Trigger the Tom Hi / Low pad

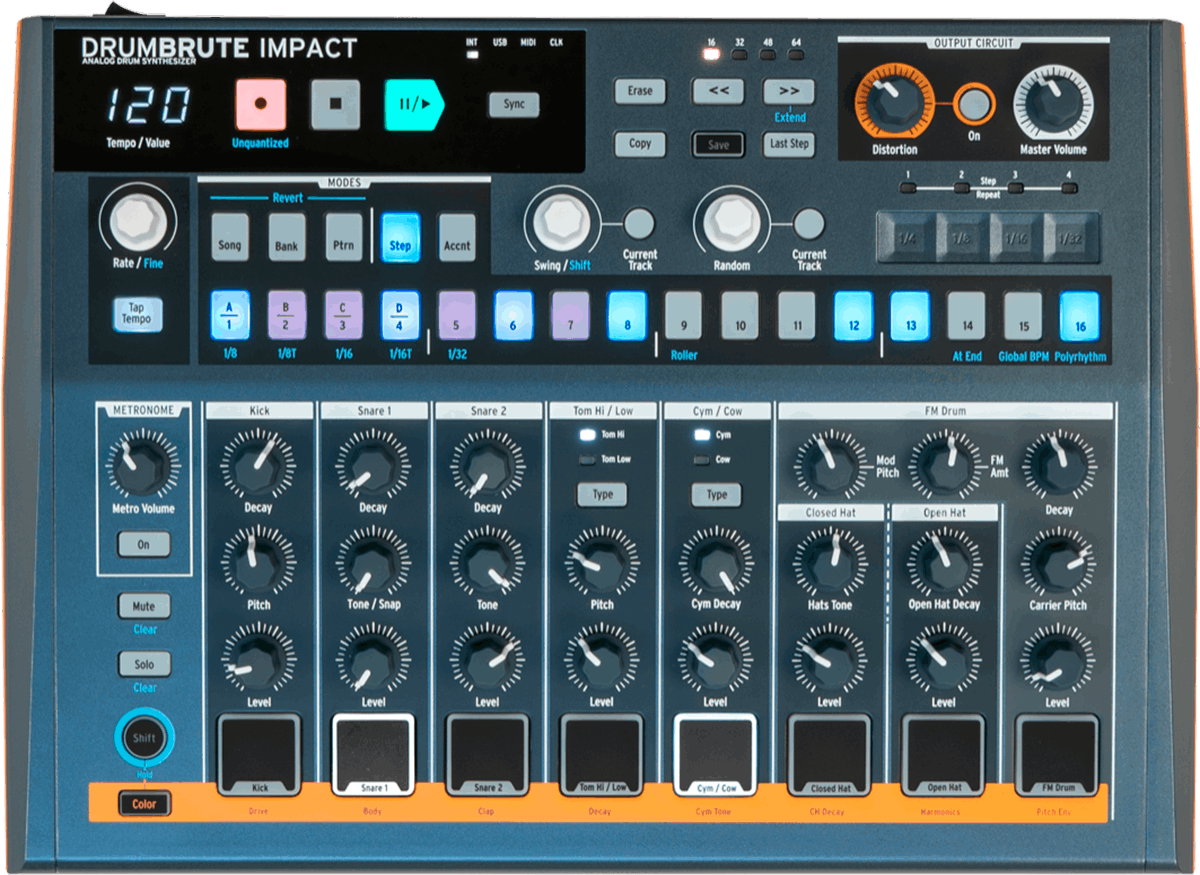(x=602, y=755)
